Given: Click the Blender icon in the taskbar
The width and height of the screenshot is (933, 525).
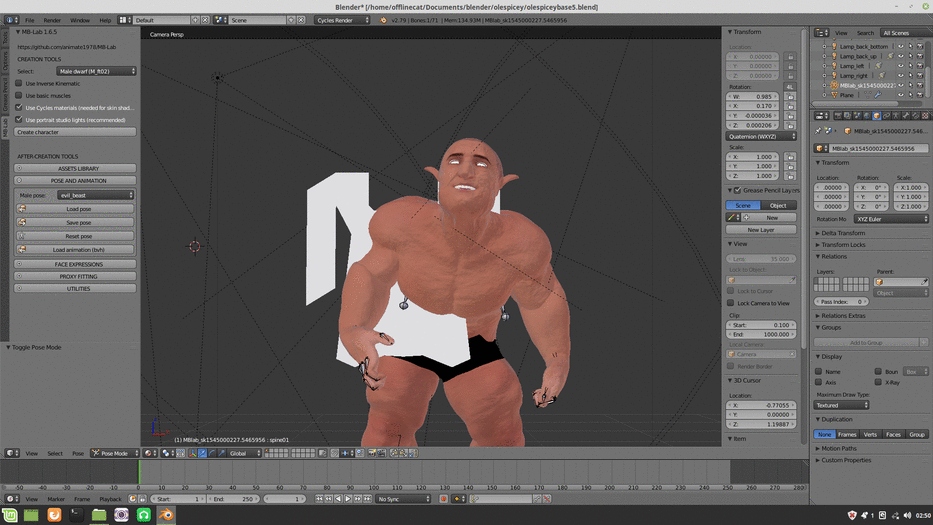Looking at the screenshot, I should [x=166, y=515].
